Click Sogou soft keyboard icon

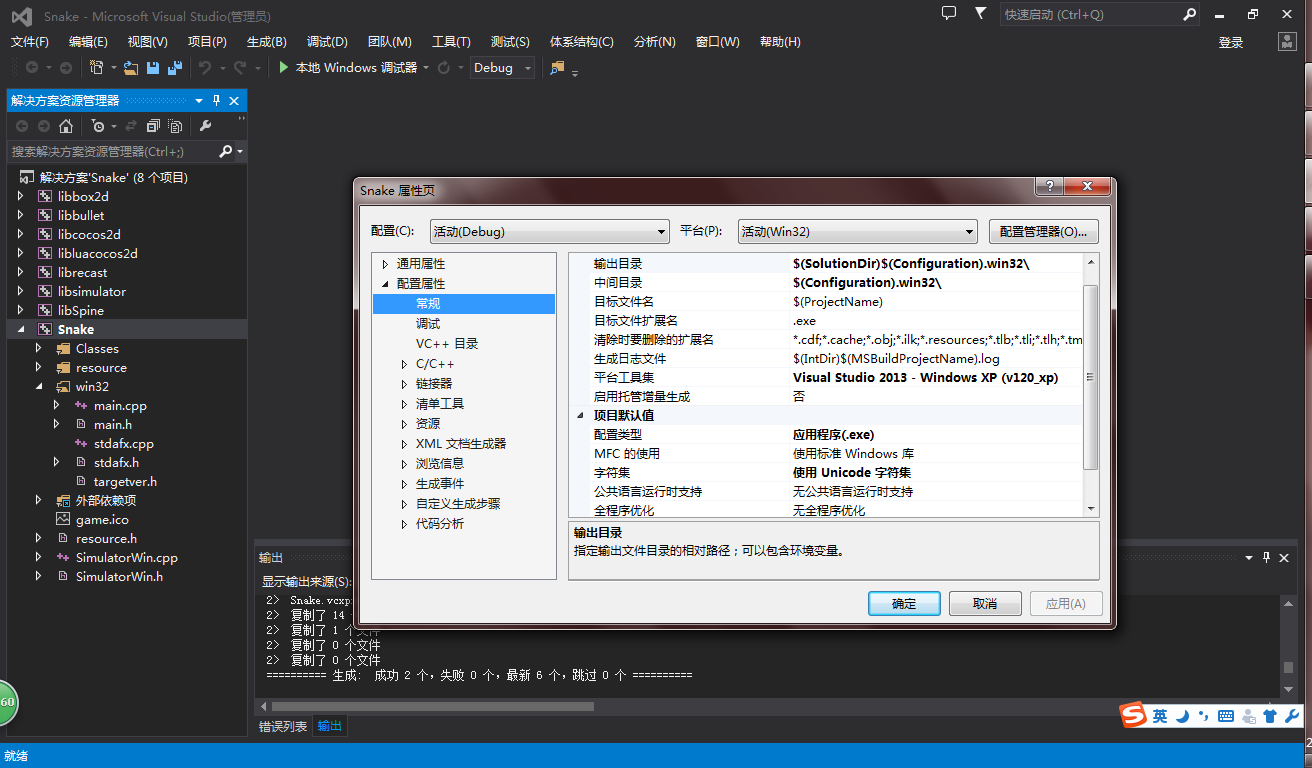[1227, 716]
